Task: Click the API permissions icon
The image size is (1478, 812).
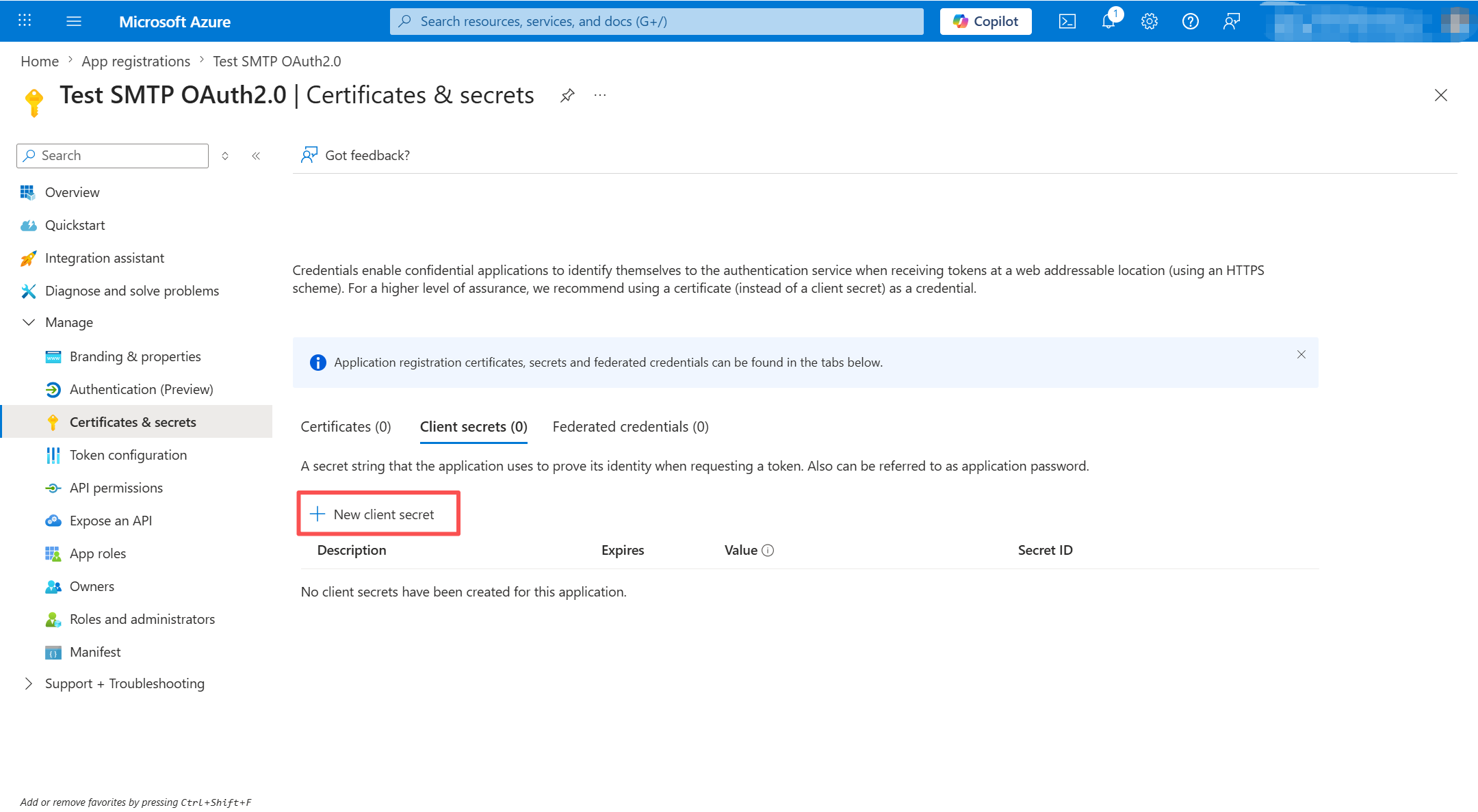Action: (53, 488)
